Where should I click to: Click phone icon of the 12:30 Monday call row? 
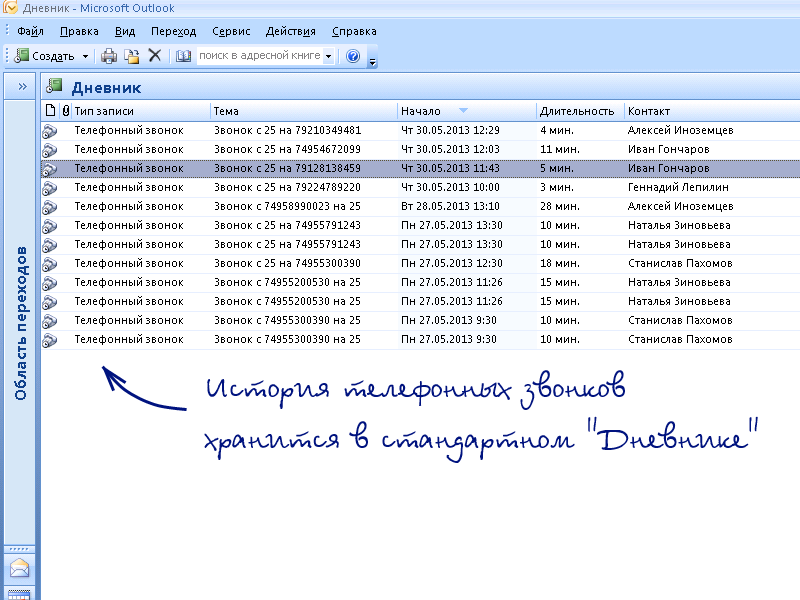(x=50, y=264)
